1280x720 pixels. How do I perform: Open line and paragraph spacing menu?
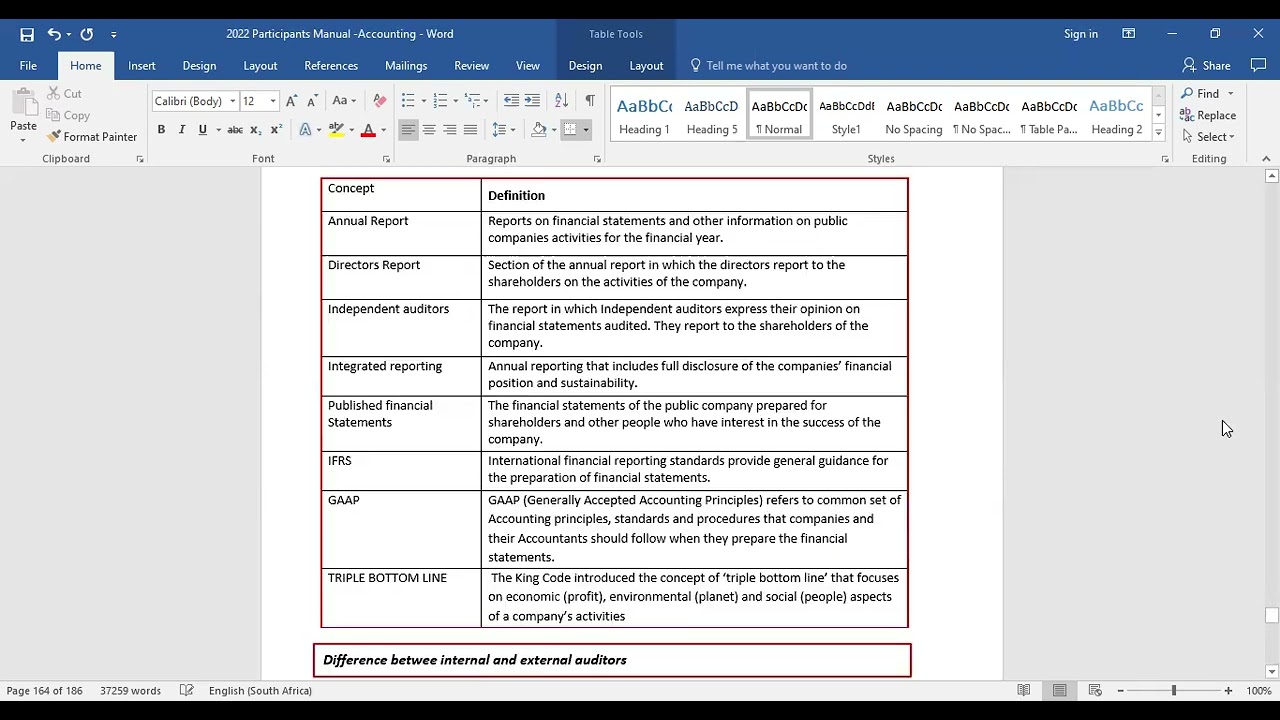[x=502, y=130]
